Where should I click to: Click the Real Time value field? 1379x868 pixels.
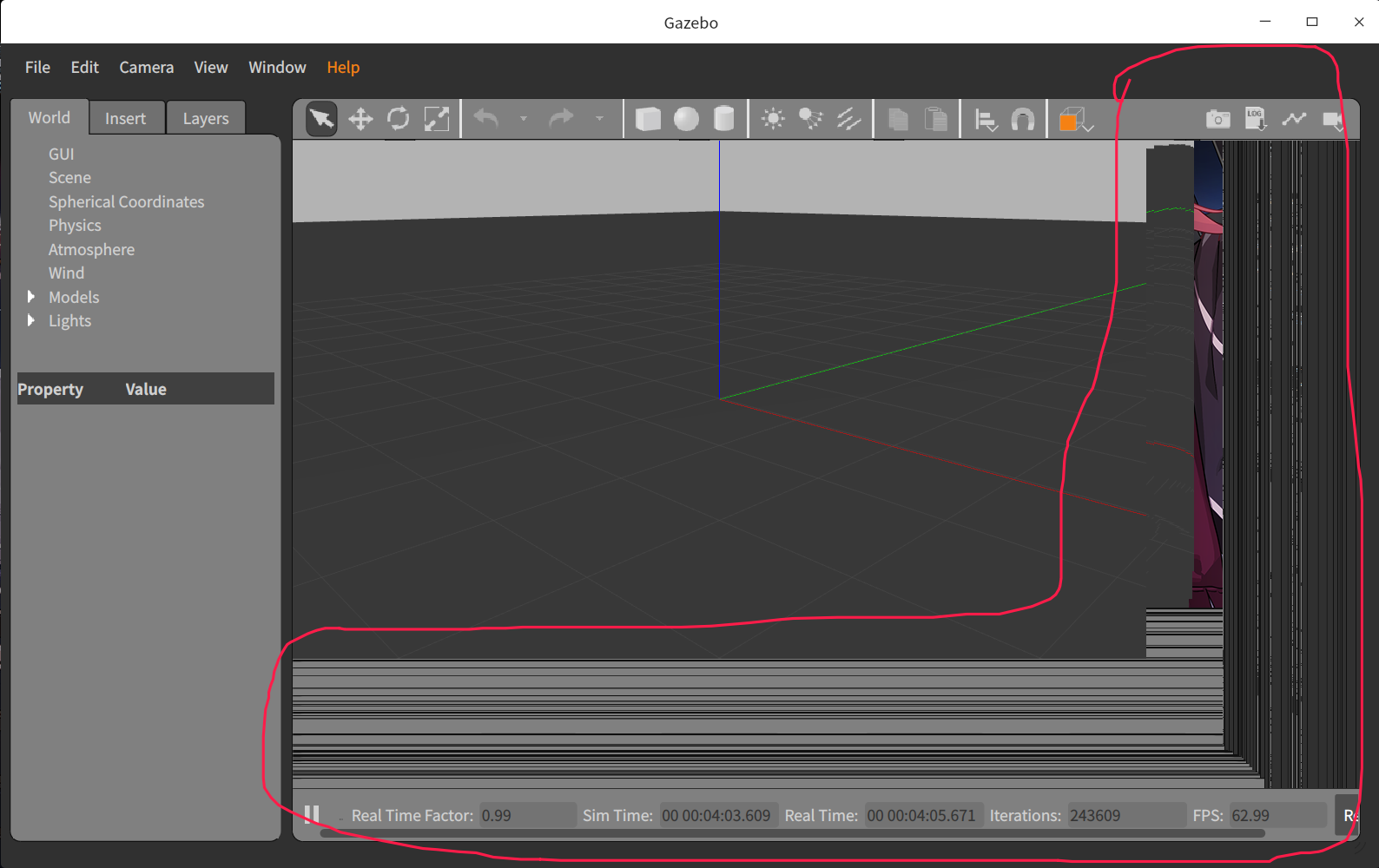[x=923, y=815]
